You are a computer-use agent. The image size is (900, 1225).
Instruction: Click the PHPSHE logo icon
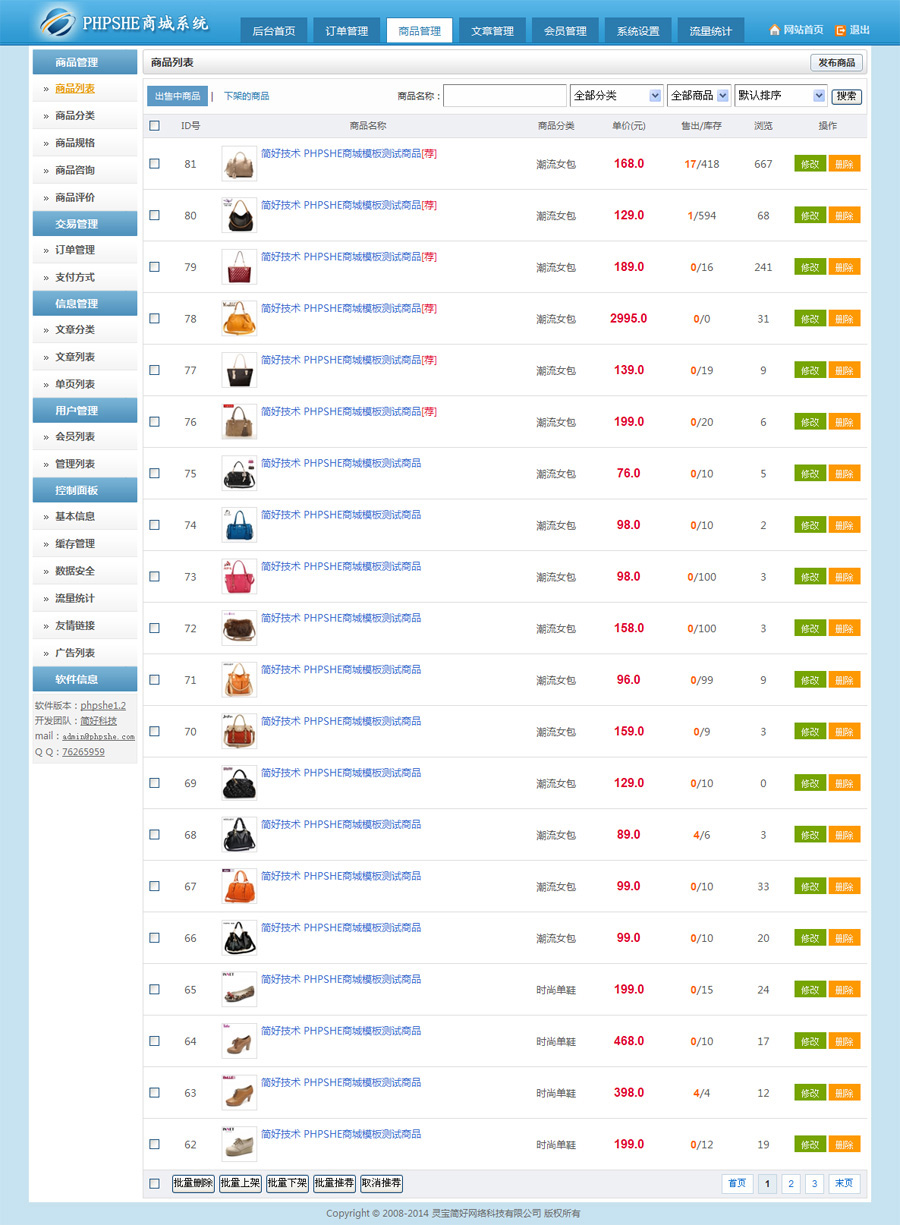tap(58, 21)
